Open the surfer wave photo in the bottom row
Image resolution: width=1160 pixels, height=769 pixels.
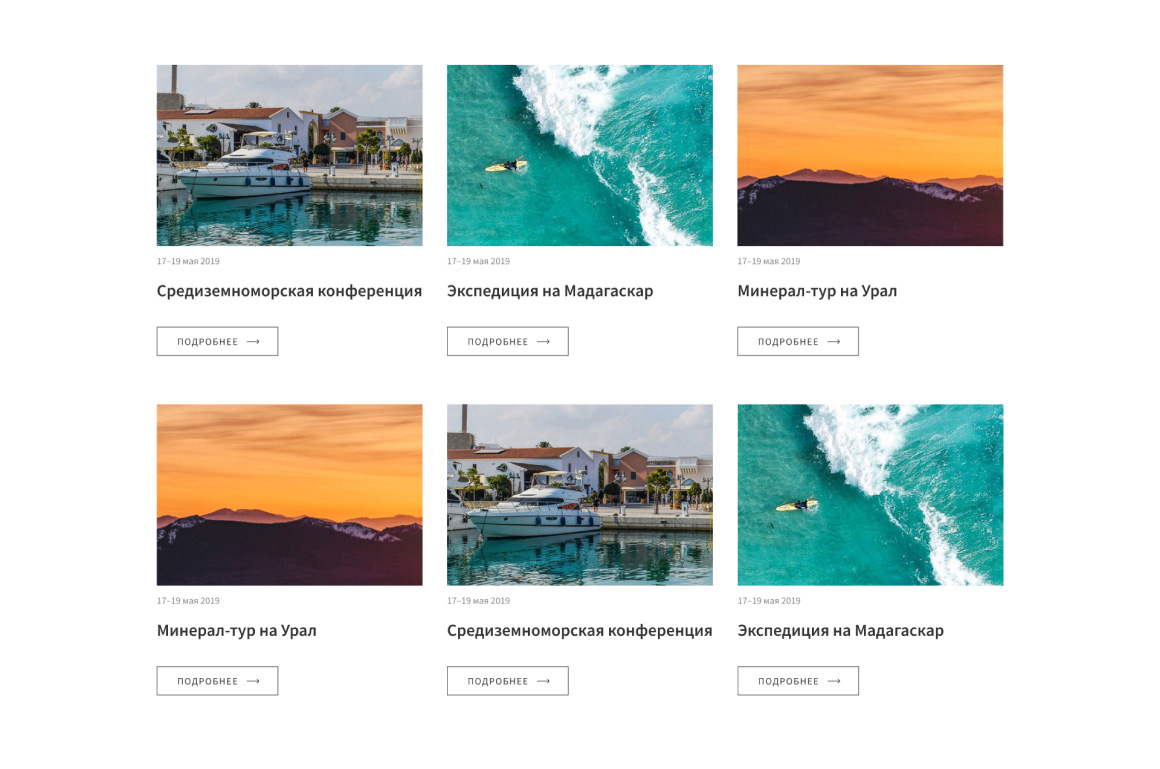tap(870, 494)
